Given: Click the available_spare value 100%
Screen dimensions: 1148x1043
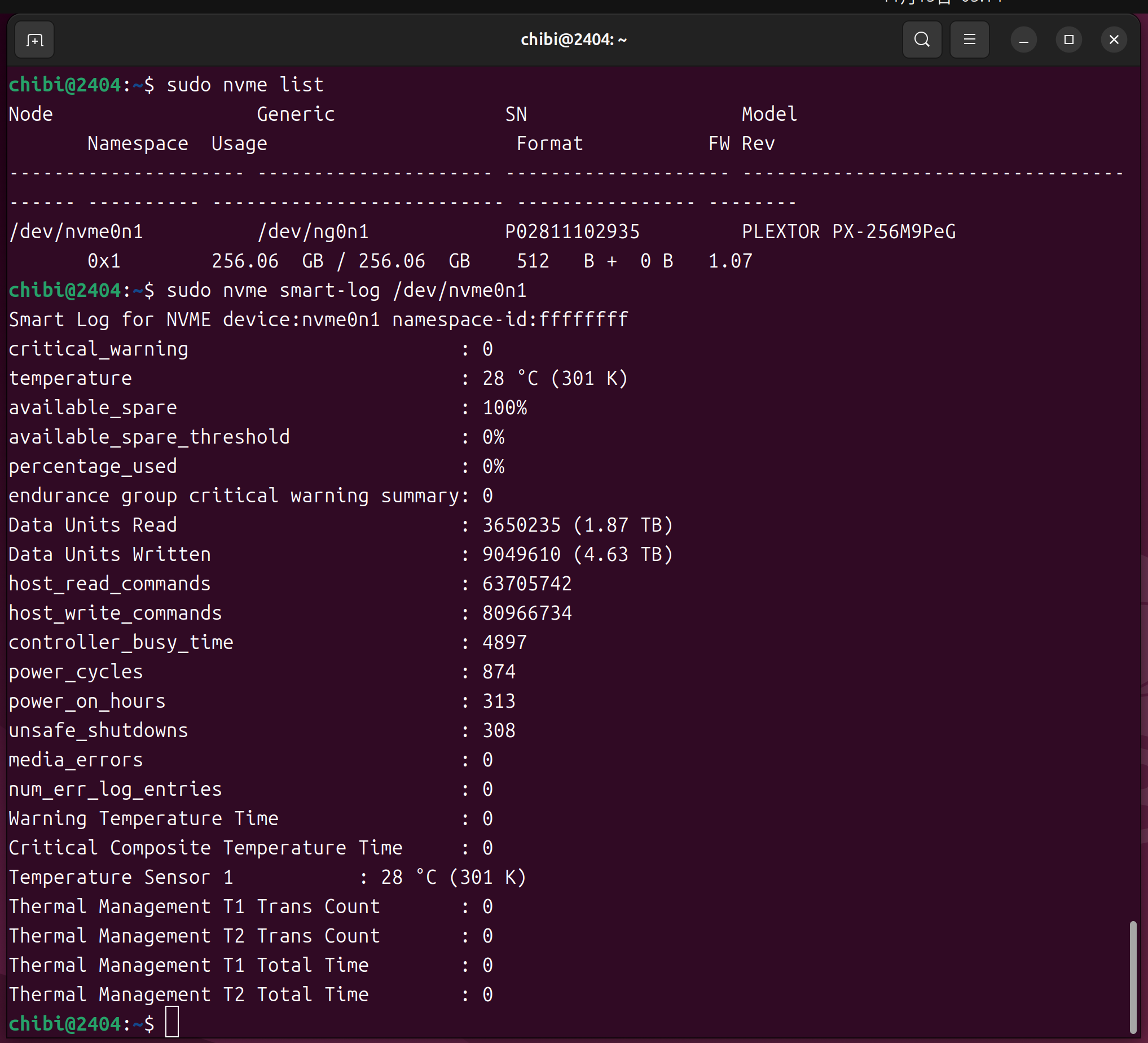Looking at the screenshot, I should [x=504, y=408].
